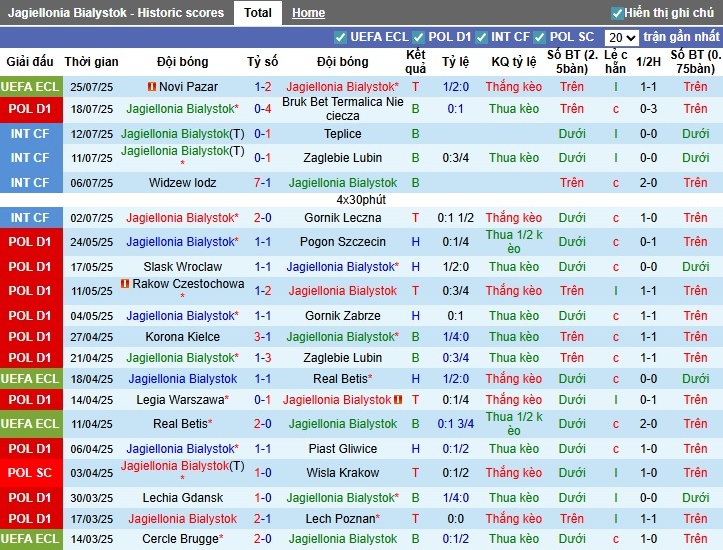
Task: Open Teplice team link
Action: [343, 134]
